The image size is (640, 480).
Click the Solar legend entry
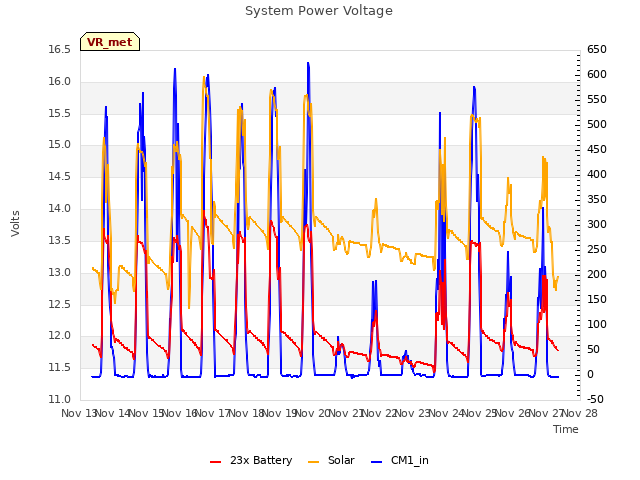pos(331,460)
